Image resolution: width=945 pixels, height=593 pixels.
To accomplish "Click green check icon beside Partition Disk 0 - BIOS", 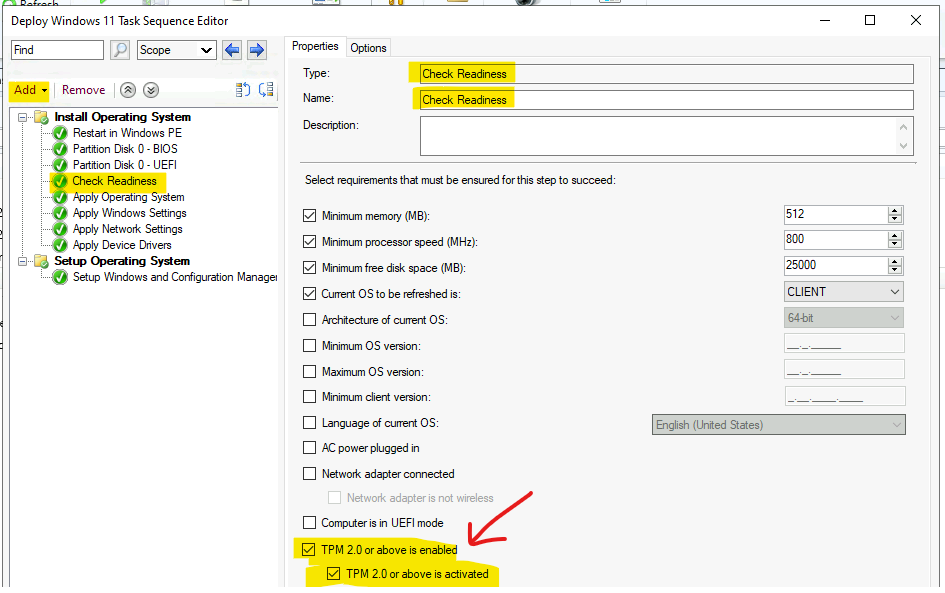I will pyautogui.click(x=60, y=149).
